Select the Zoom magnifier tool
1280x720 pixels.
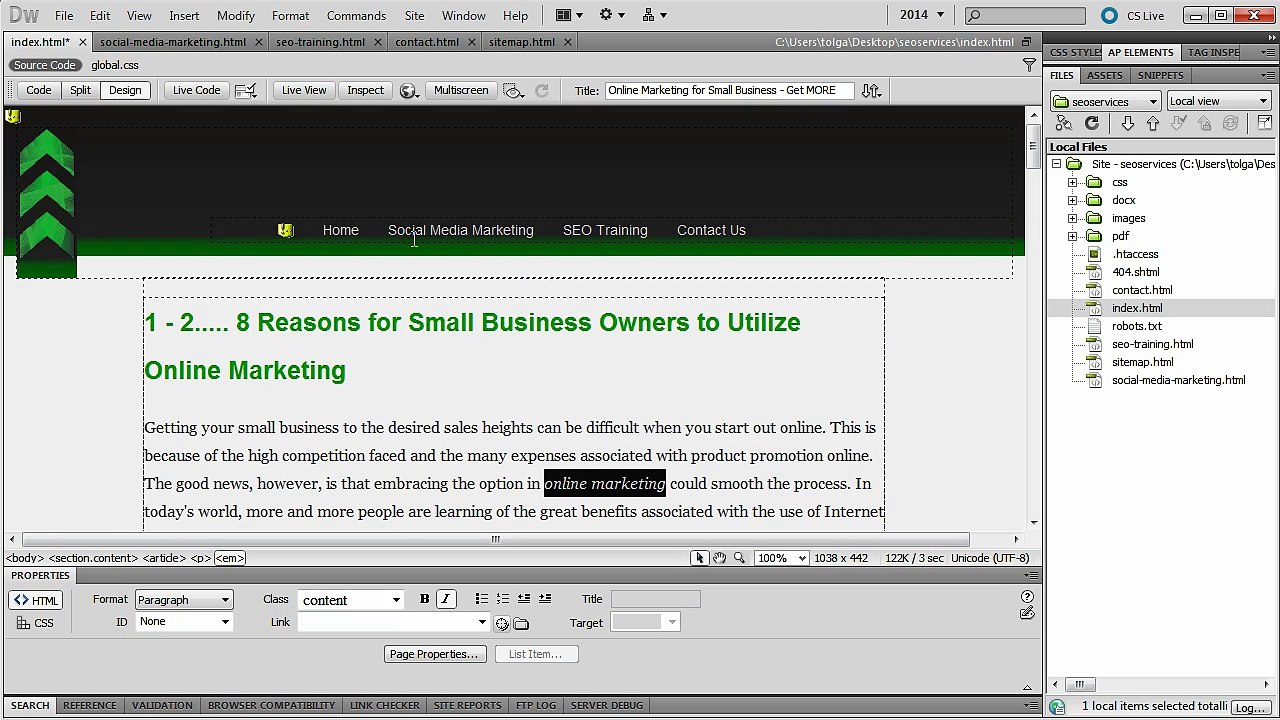(739, 558)
